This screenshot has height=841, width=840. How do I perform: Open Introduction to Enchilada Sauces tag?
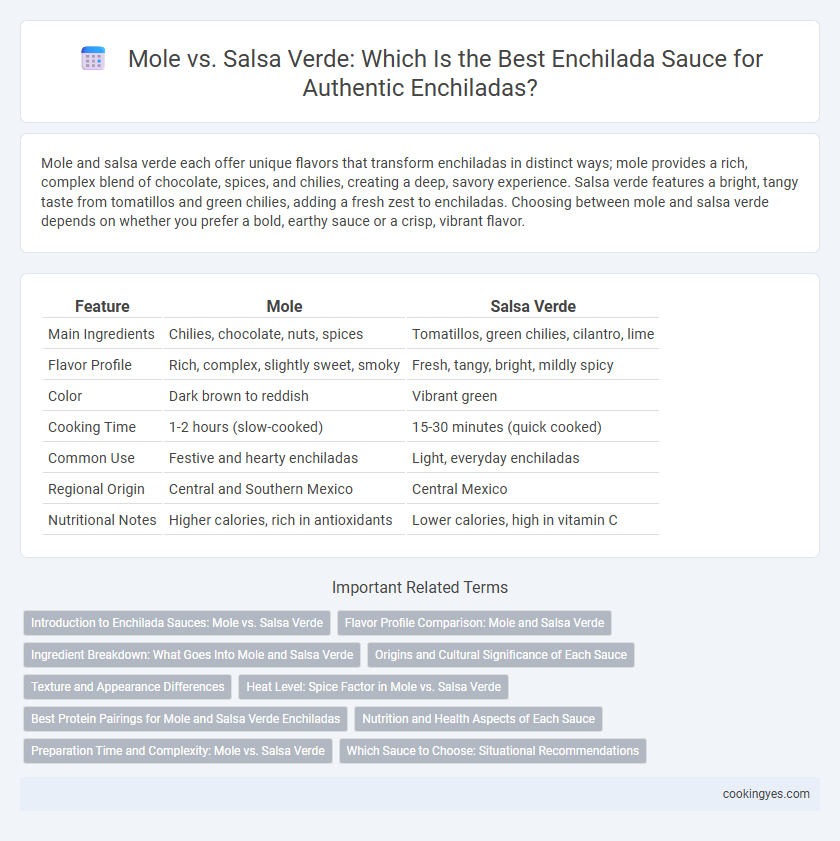pyautogui.click(x=177, y=623)
